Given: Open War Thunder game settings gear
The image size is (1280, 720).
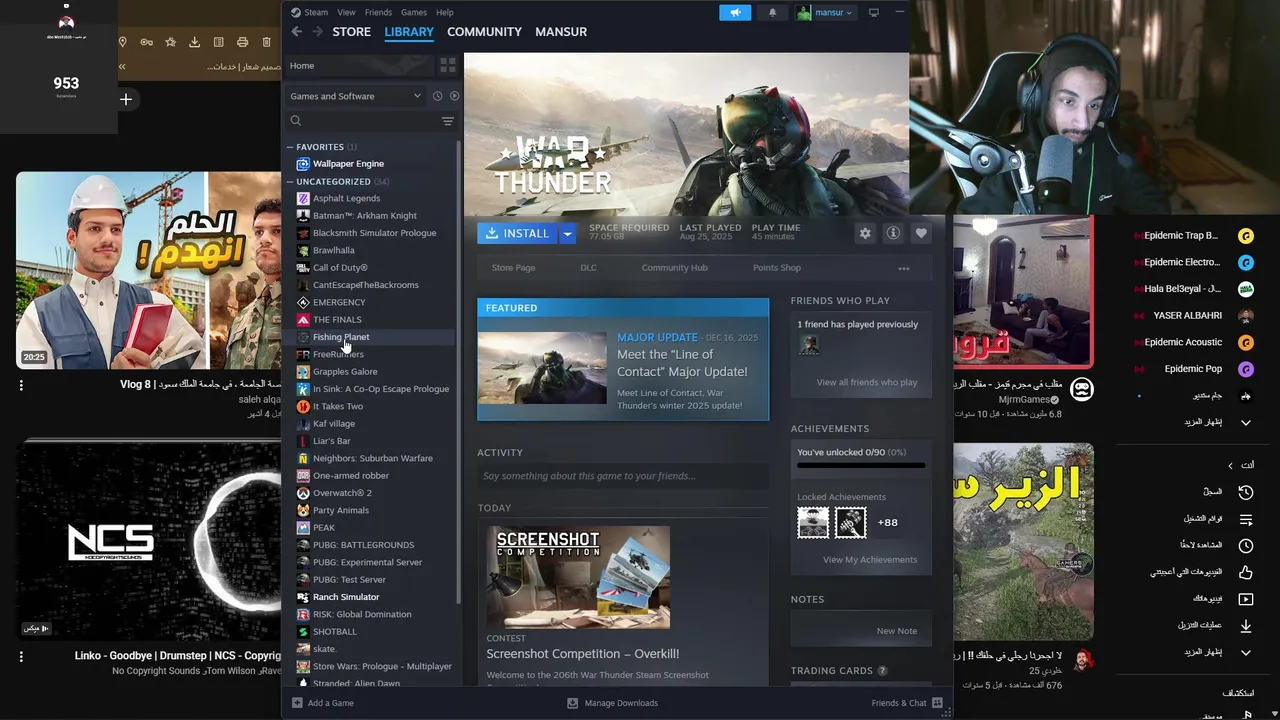Looking at the screenshot, I should (x=865, y=233).
